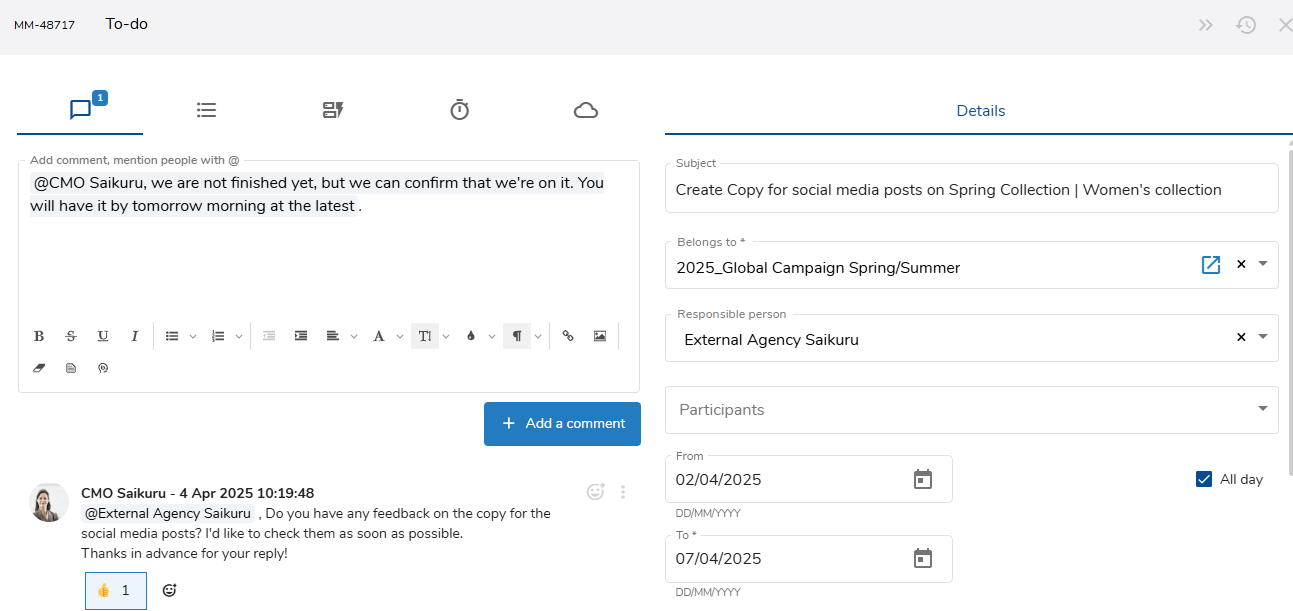Remove the responsible person External Agency Saikuru
1293x611 pixels.
click(1241, 337)
